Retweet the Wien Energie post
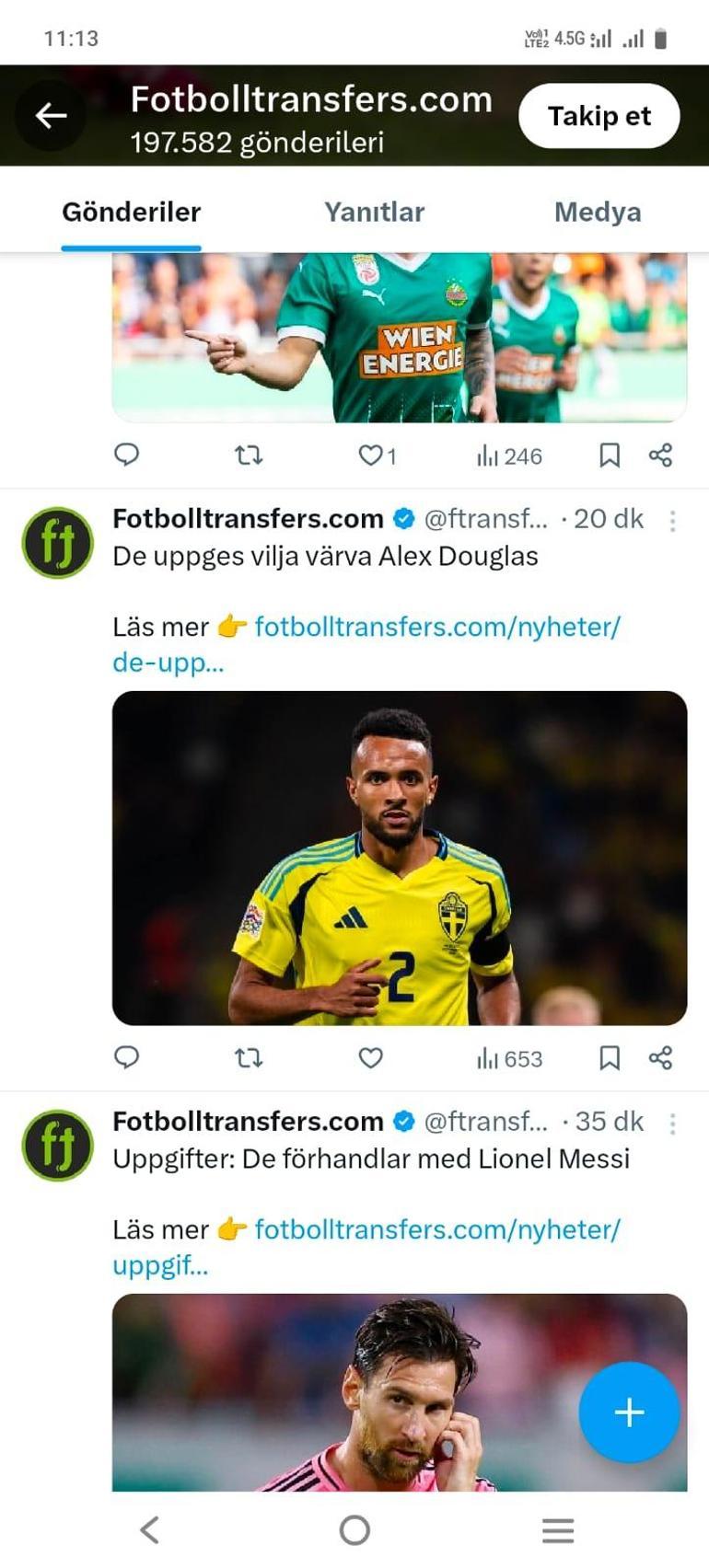The height and width of the screenshot is (1568, 709). click(249, 455)
